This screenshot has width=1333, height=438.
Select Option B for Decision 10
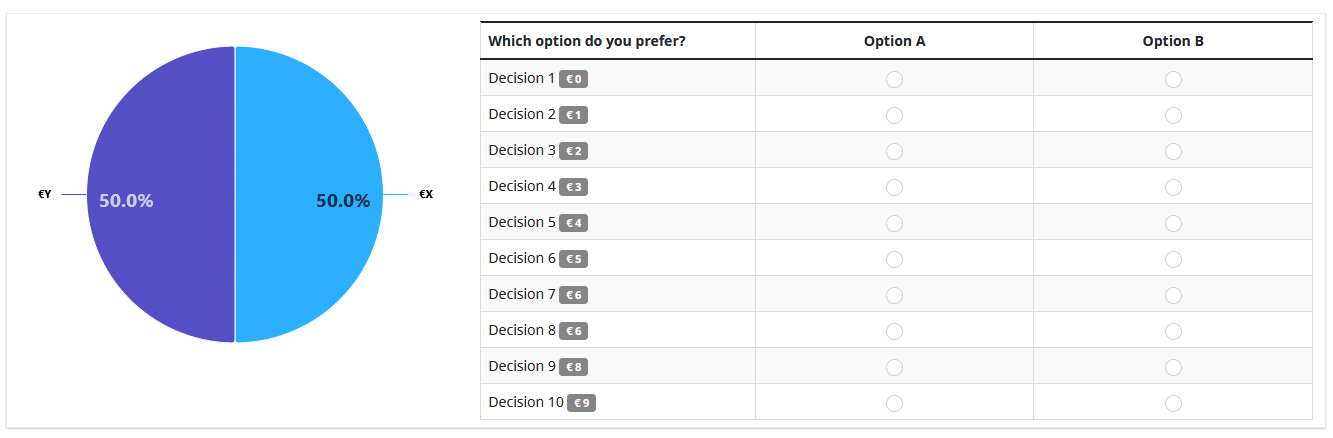1173,403
